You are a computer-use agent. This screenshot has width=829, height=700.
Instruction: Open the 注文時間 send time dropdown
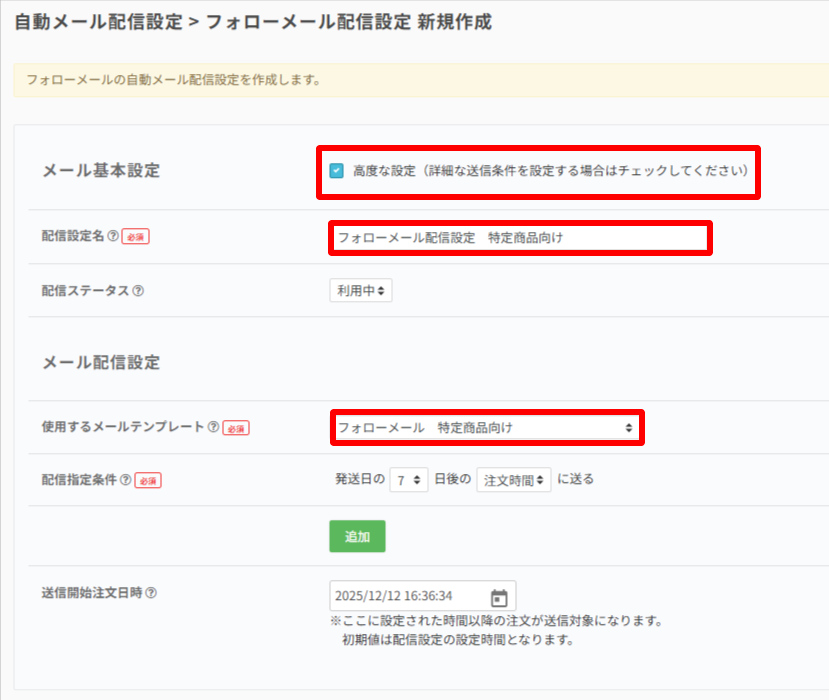(513, 480)
